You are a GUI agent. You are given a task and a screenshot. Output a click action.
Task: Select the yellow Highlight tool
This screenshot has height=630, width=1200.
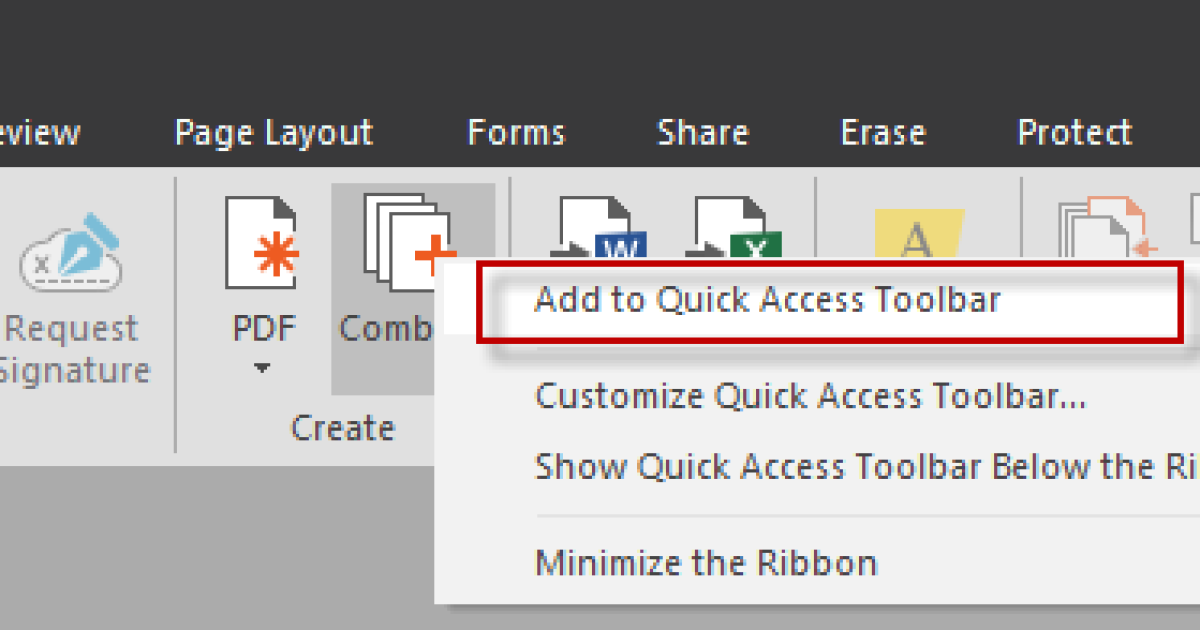915,230
